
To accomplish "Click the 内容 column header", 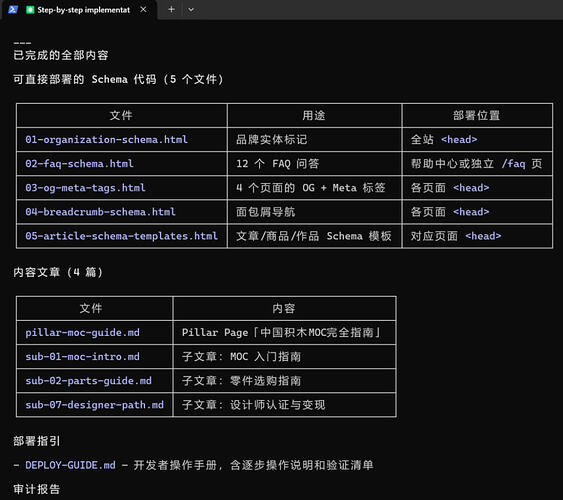I will coord(284,308).
